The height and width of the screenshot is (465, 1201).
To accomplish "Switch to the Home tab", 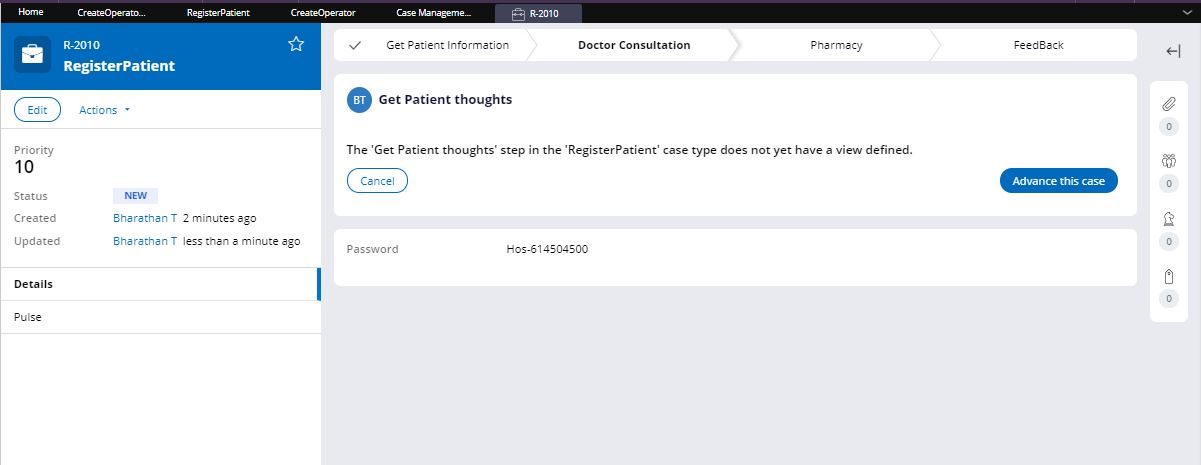I will click(31, 13).
